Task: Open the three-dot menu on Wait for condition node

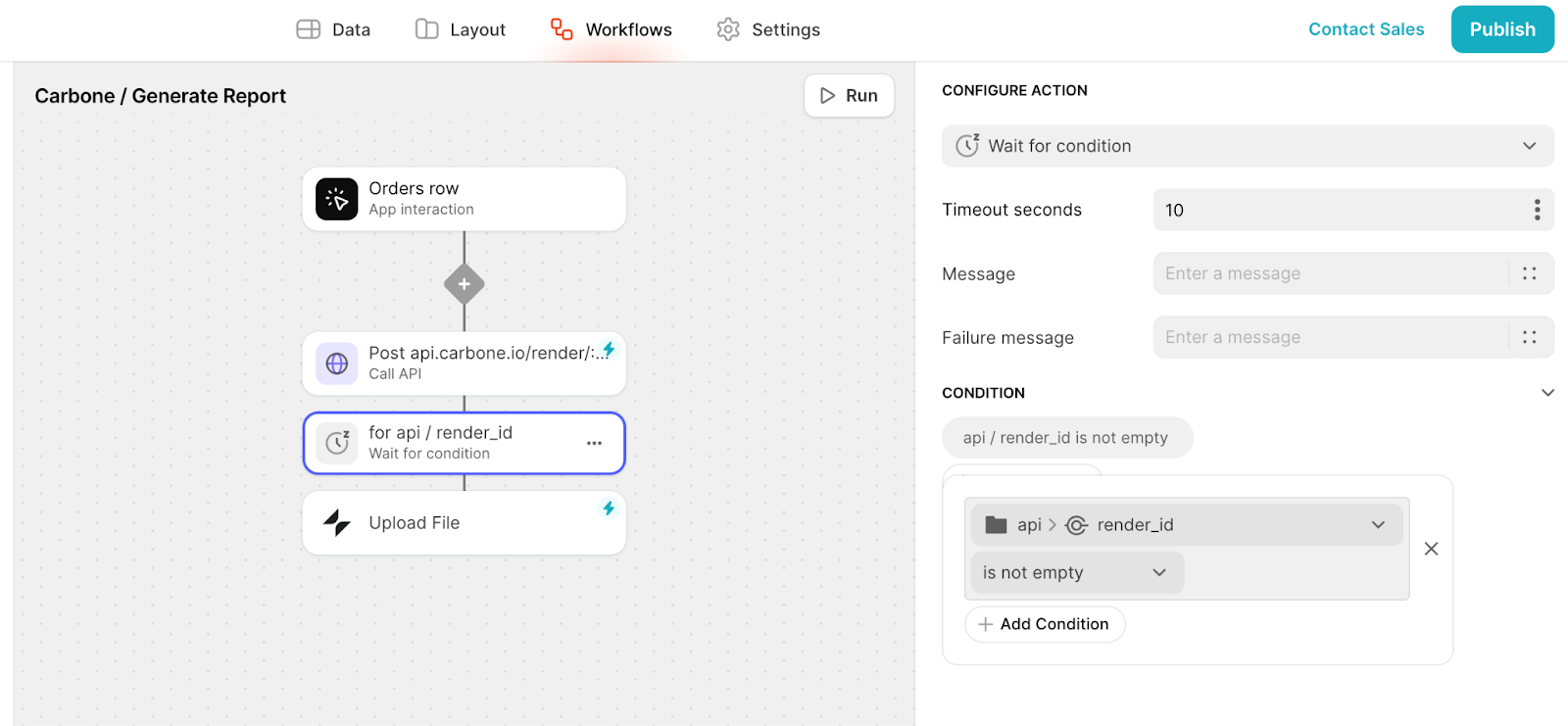Action: (594, 443)
